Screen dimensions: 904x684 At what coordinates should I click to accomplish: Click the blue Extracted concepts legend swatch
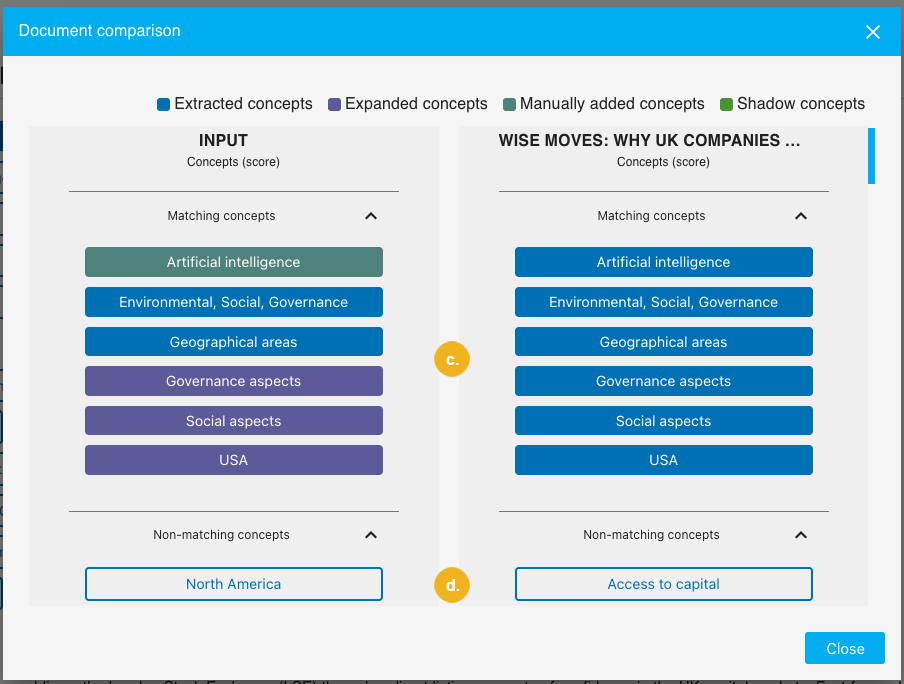pos(164,104)
